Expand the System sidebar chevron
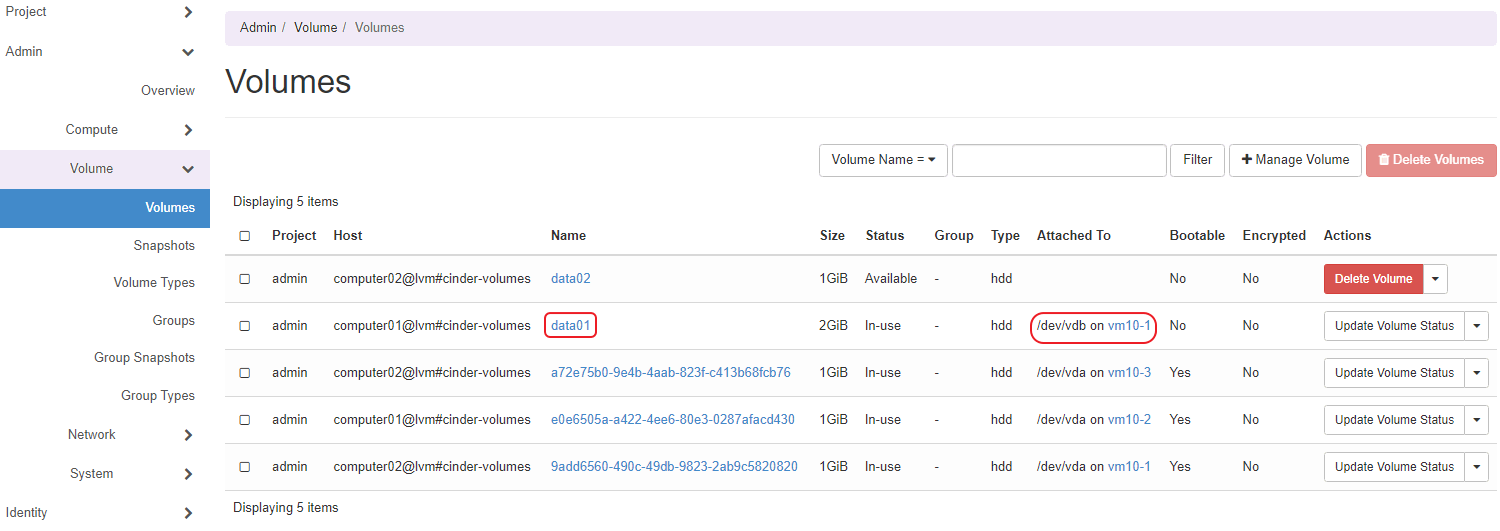The image size is (1500, 531). [x=188, y=474]
